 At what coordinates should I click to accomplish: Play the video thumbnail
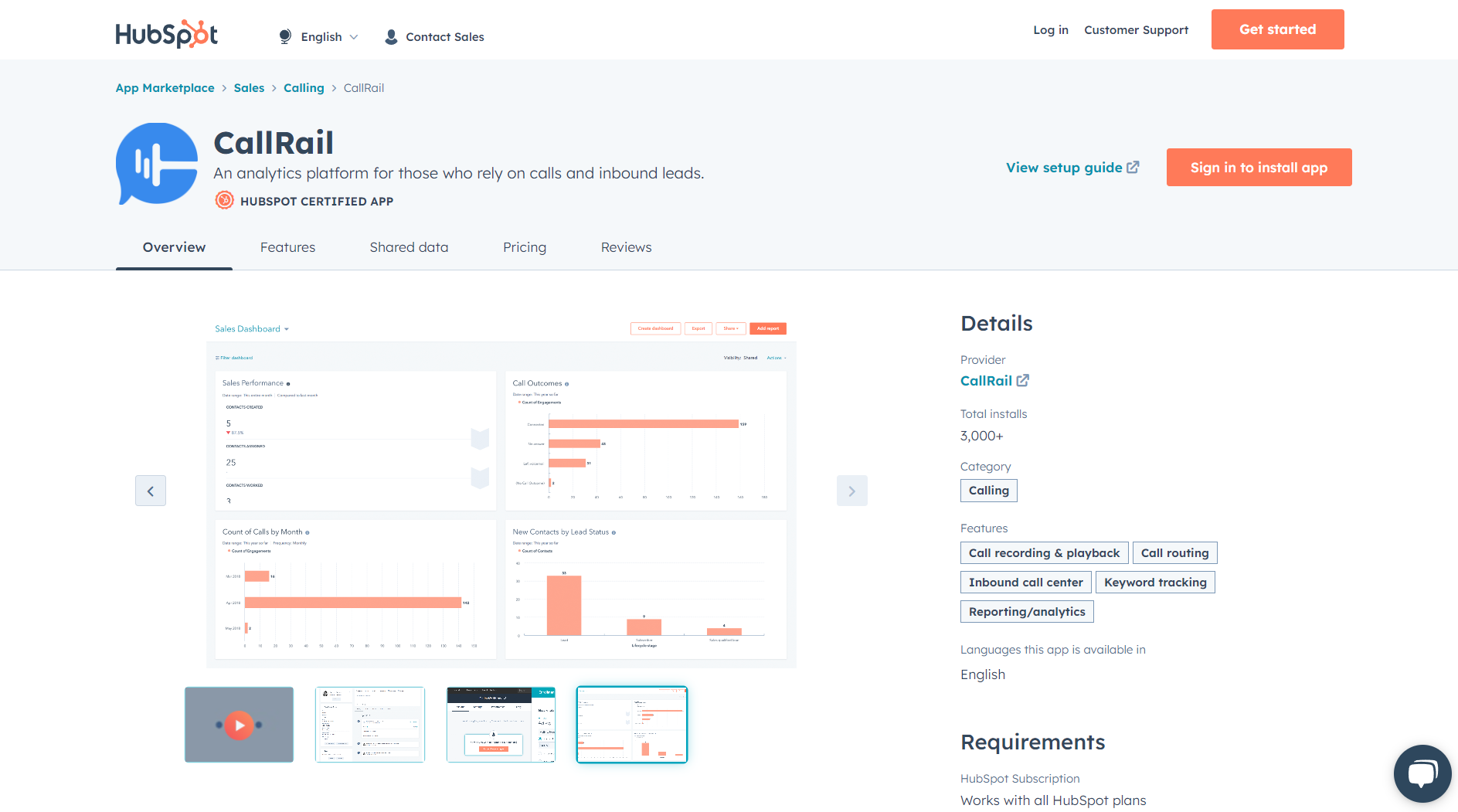tap(239, 725)
